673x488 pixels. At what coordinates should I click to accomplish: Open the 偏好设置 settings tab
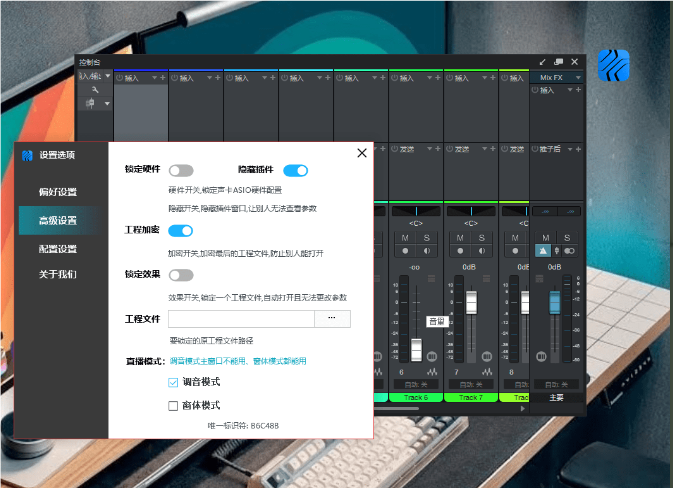pos(58,192)
